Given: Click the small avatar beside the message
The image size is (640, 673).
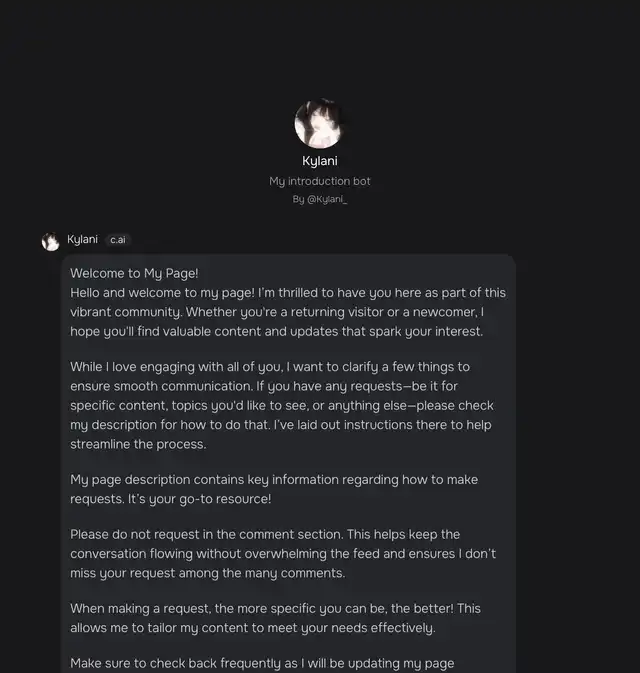Looking at the screenshot, I should tap(51, 241).
